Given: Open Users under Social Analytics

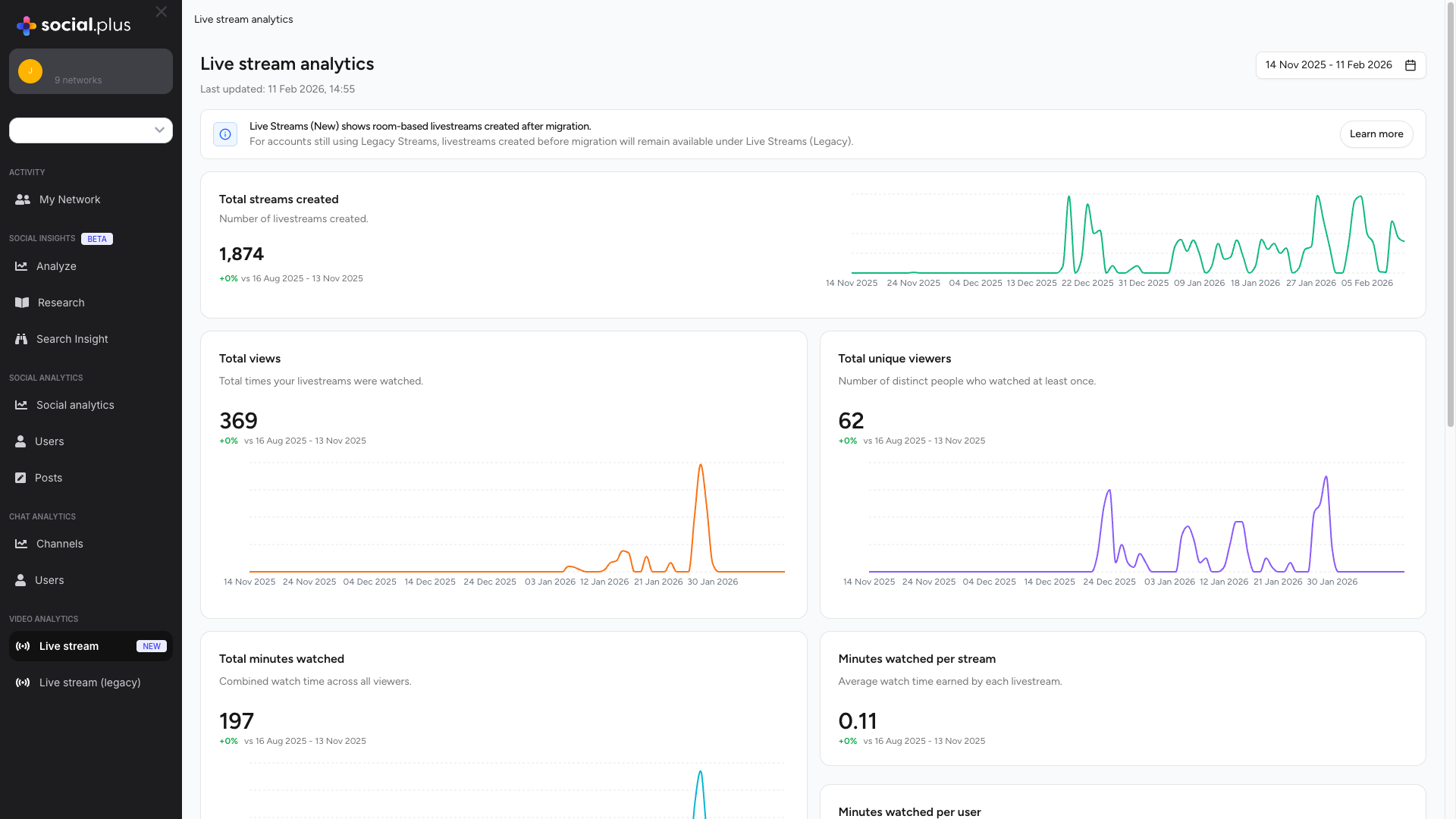Looking at the screenshot, I should coord(49,441).
